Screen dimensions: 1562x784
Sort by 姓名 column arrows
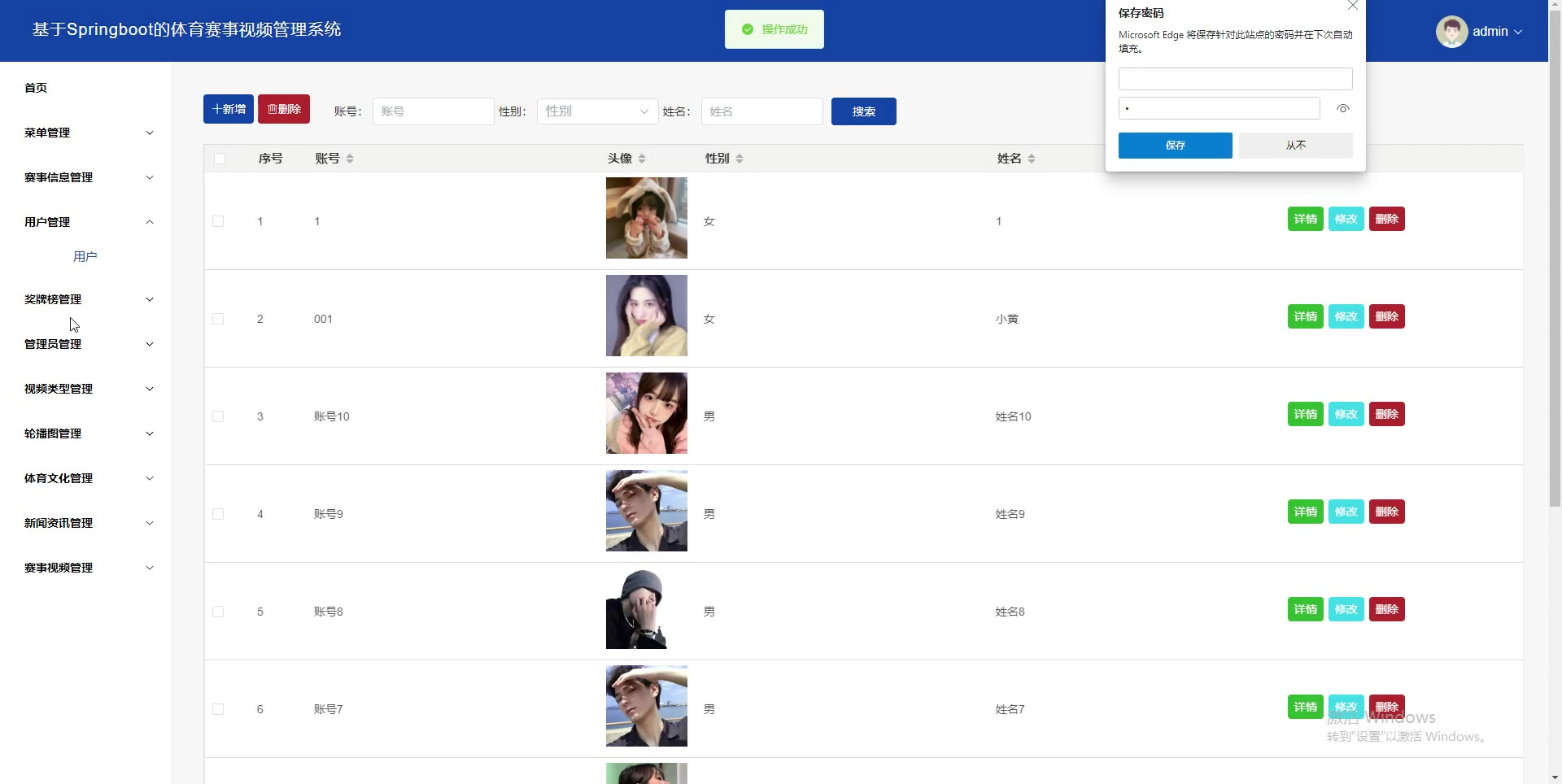pyautogui.click(x=1032, y=159)
